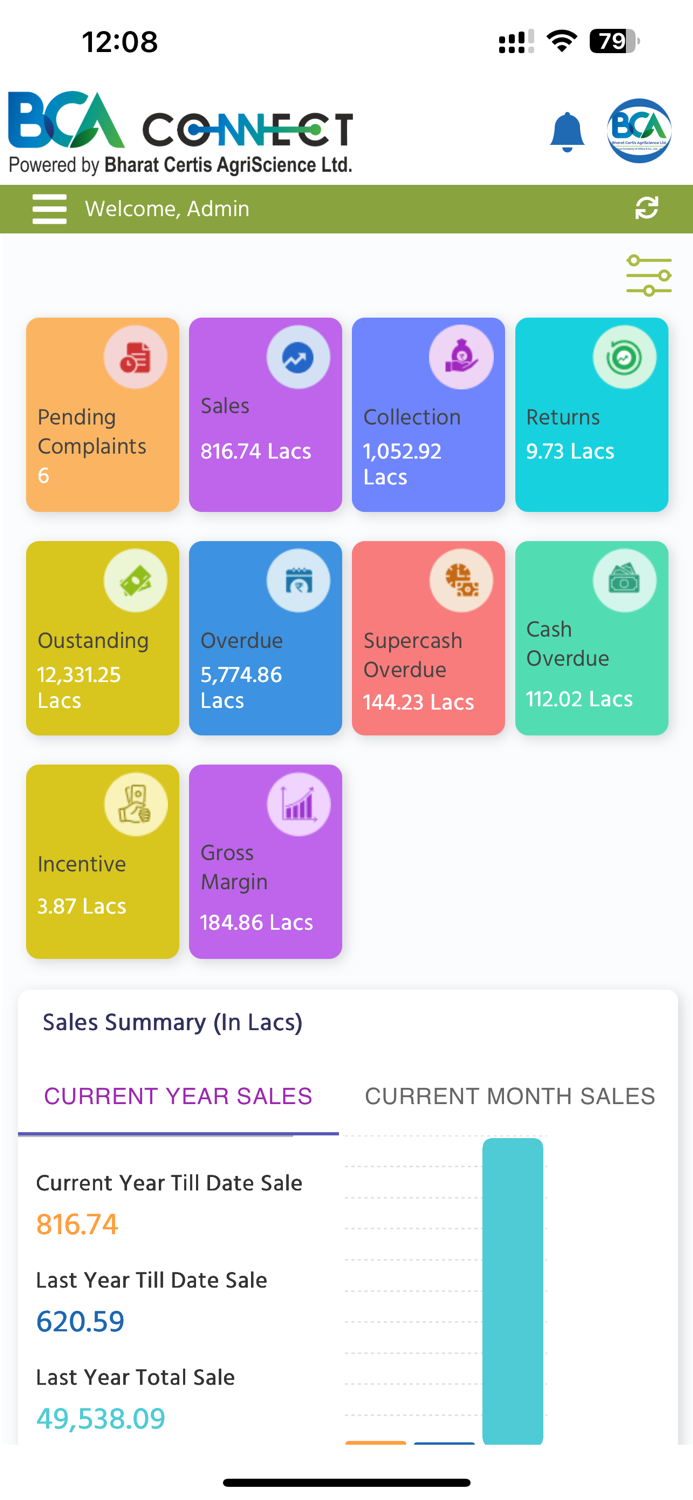This screenshot has width=693, height=1500.
Task: Tap the refresh icon in the header
Action: [648, 209]
